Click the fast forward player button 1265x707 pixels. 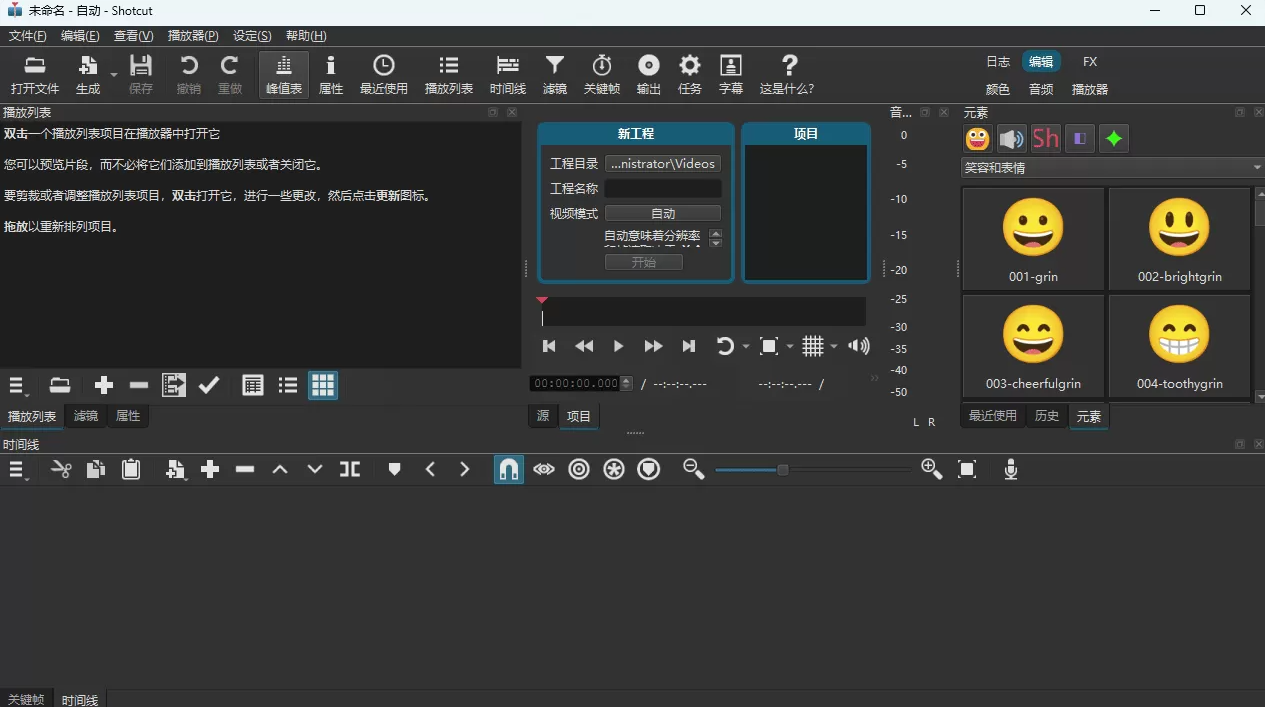pyautogui.click(x=653, y=346)
